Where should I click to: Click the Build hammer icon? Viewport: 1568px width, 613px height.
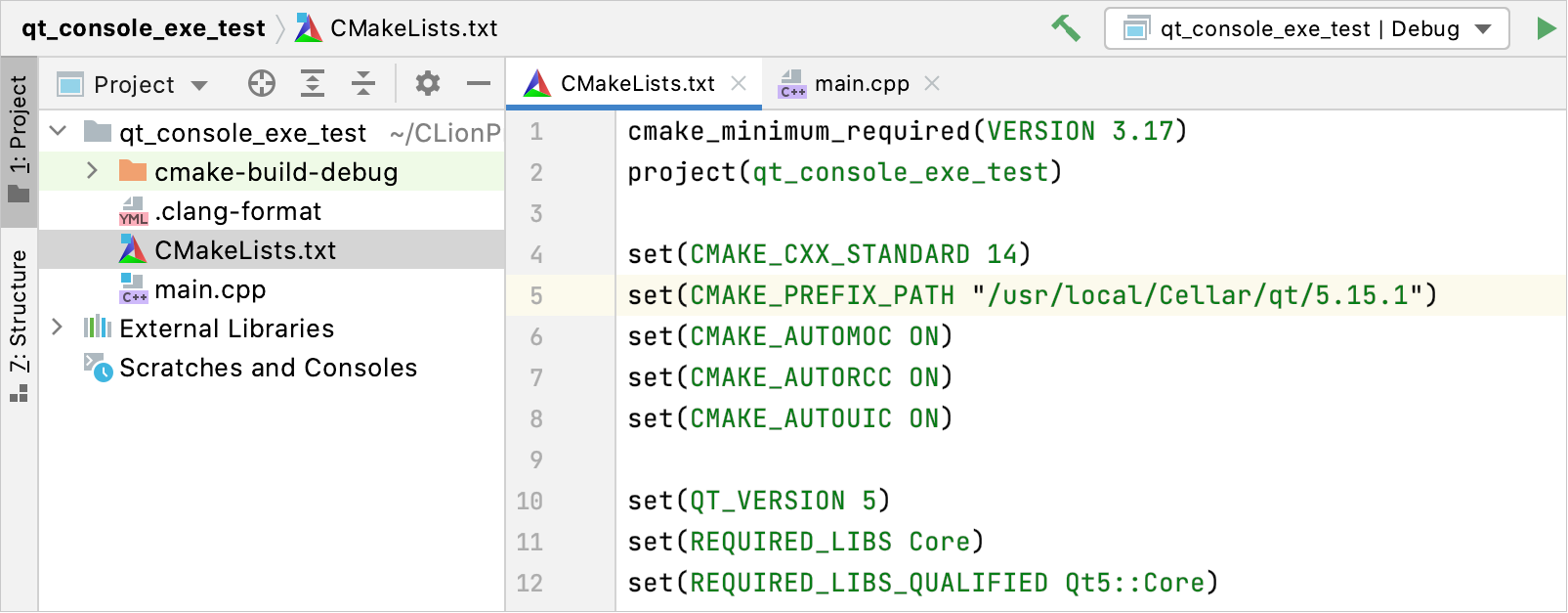click(1066, 27)
